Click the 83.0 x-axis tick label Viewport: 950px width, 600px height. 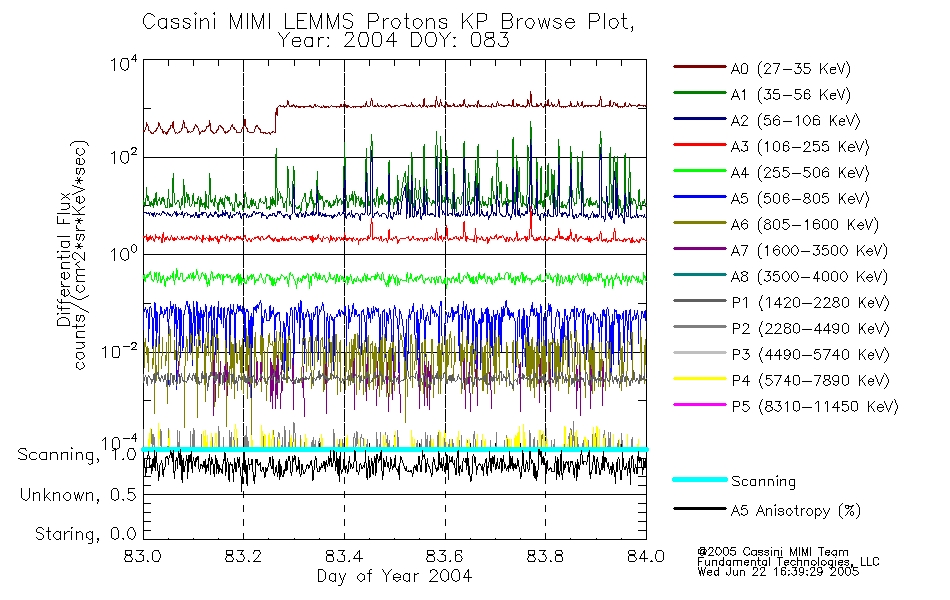(x=142, y=556)
